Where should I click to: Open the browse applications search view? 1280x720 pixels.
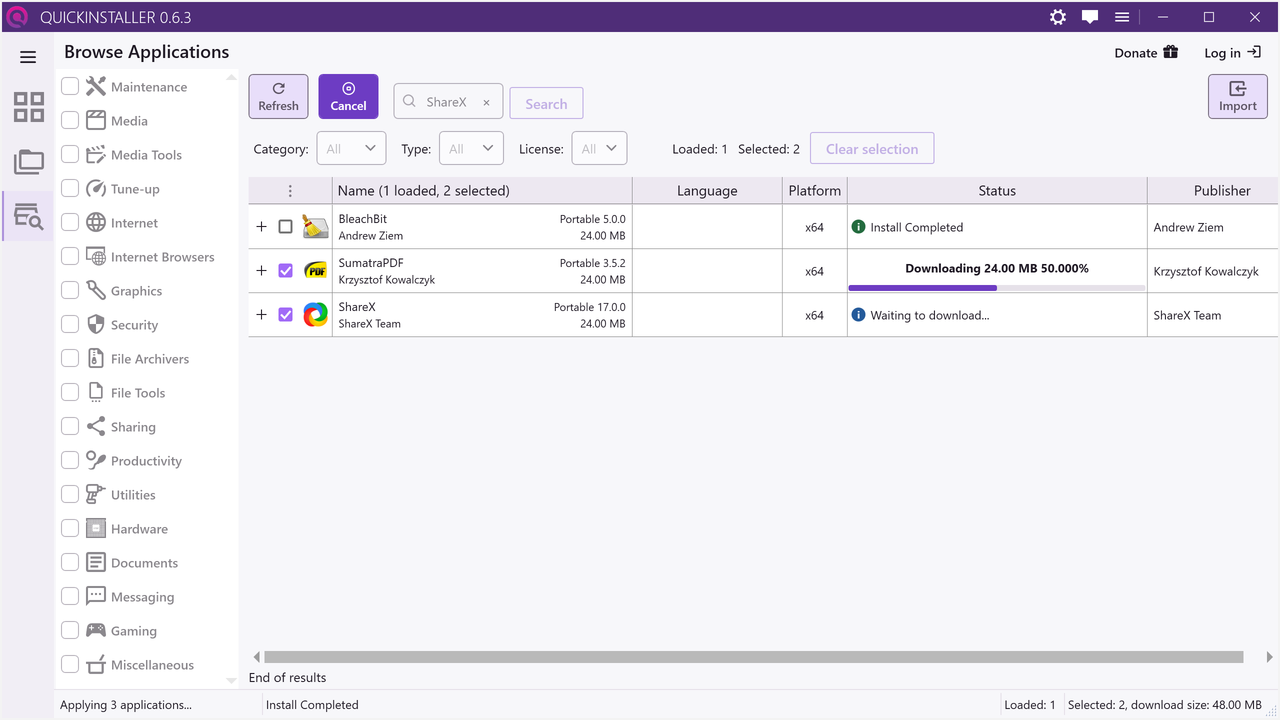28,215
